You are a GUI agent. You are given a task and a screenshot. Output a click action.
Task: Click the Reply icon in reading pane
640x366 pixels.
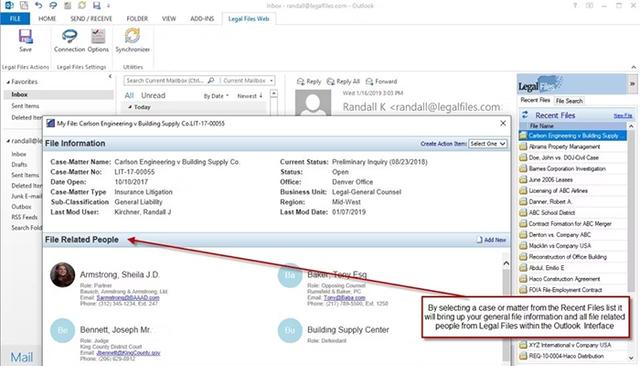[x=300, y=82]
